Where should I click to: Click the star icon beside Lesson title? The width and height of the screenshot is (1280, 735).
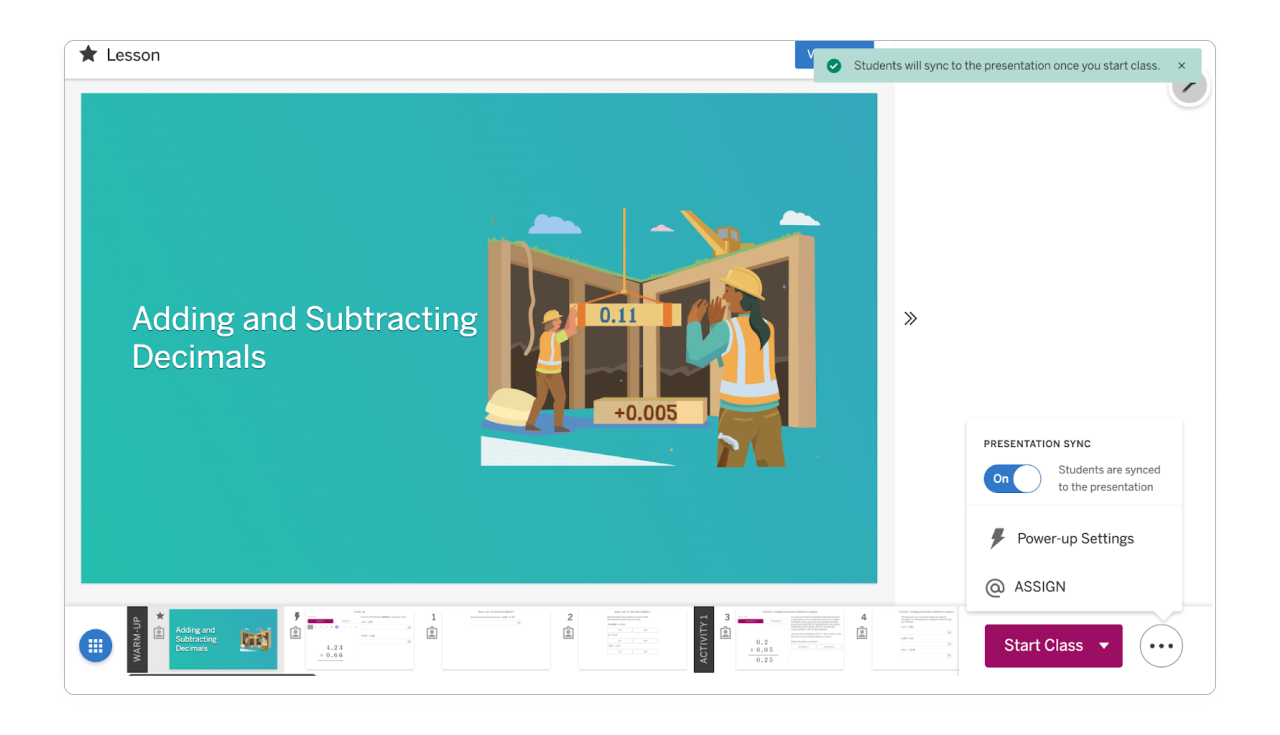pyautogui.click(x=88, y=54)
